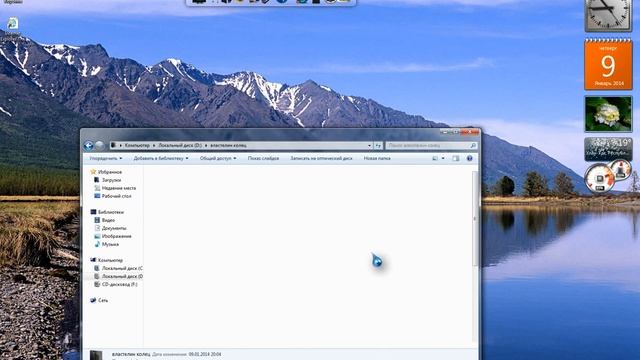The height and width of the screenshot is (360, 640).
Task: Click the властелин колец breadcrumb
Action: (x=228, y=145)
